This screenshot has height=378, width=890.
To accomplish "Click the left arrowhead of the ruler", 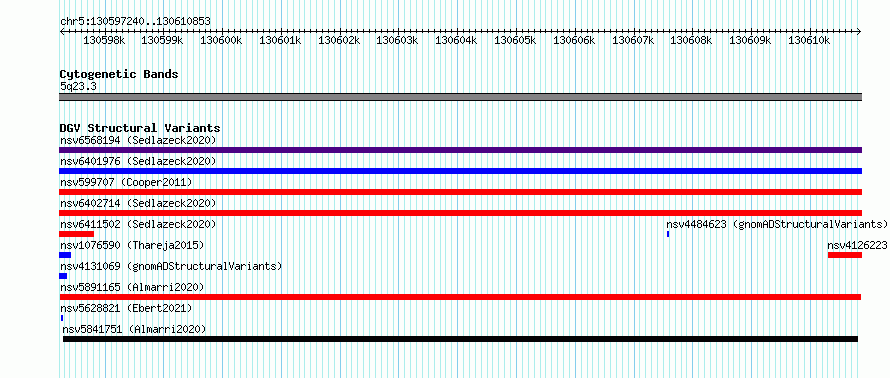I will click(x=62, y=31).
